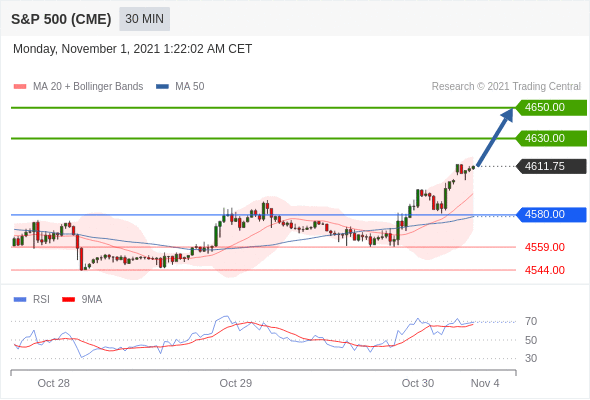The width and height of the screenshot is (590, 400).
Task: Toggle the MA 50 legend label
Action: [190, 87]
